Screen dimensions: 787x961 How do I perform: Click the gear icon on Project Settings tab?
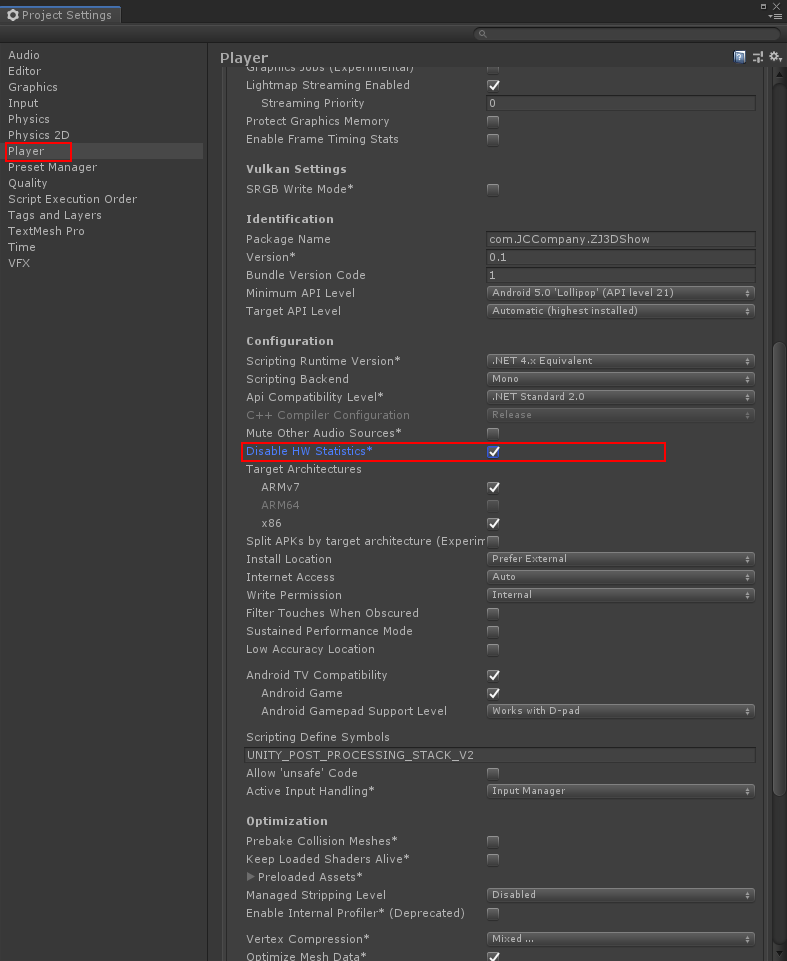coord(13,15)
